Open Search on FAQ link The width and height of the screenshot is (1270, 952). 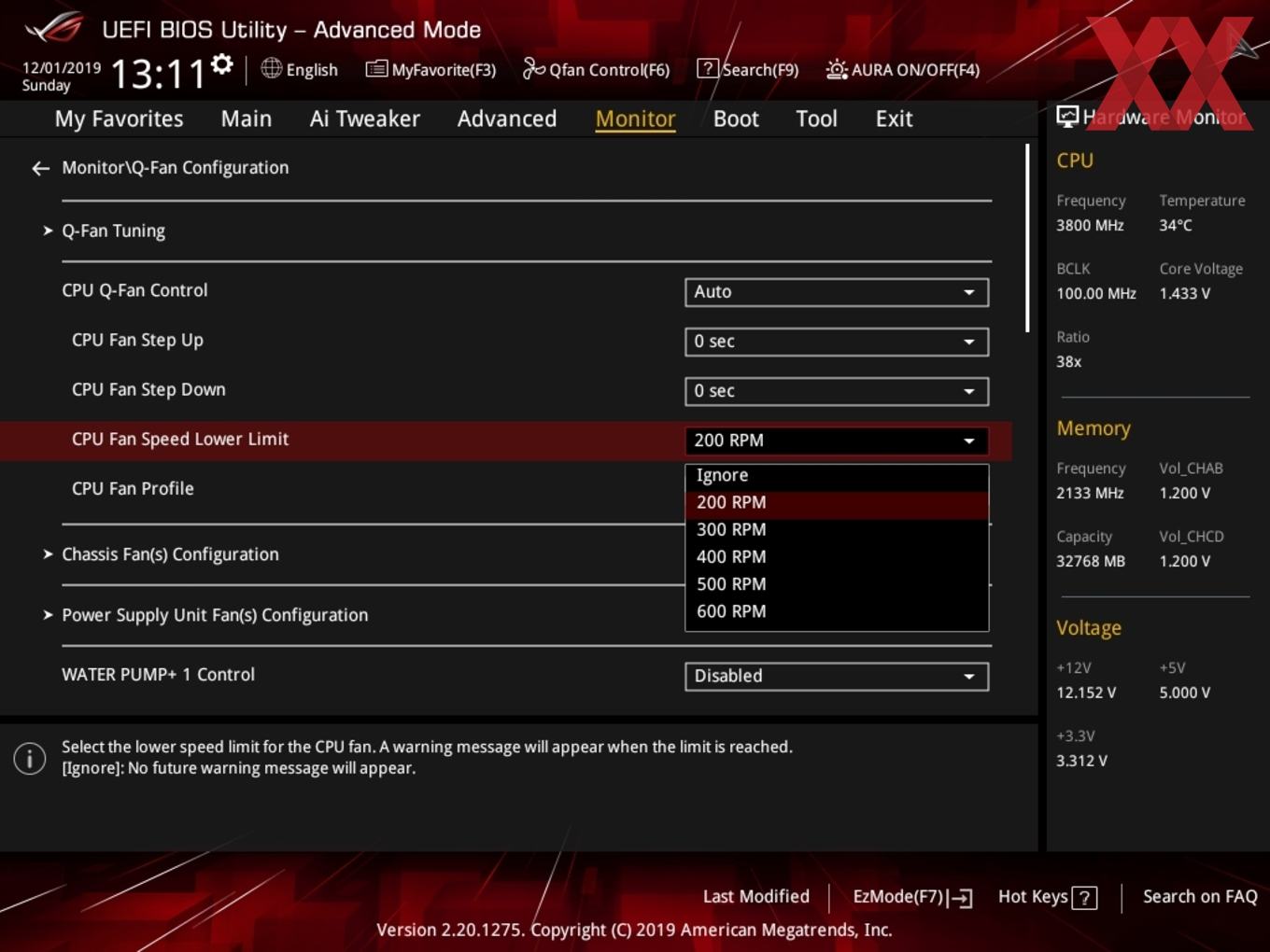1200,897
